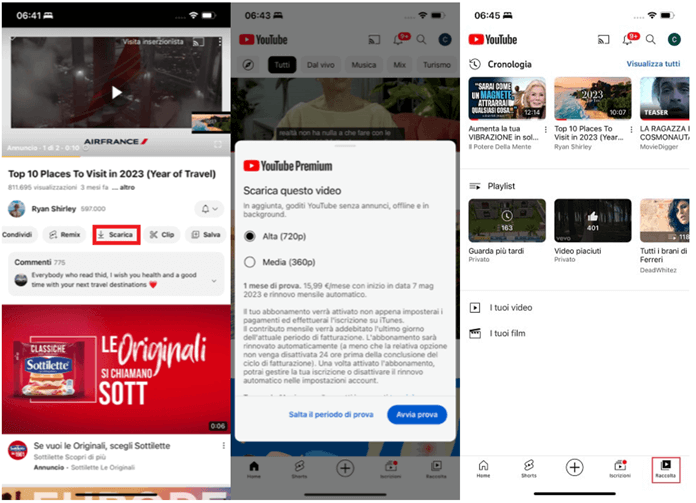
Task: Tap the explore compass chip in middle screen
Action: [x=249, y=65]
